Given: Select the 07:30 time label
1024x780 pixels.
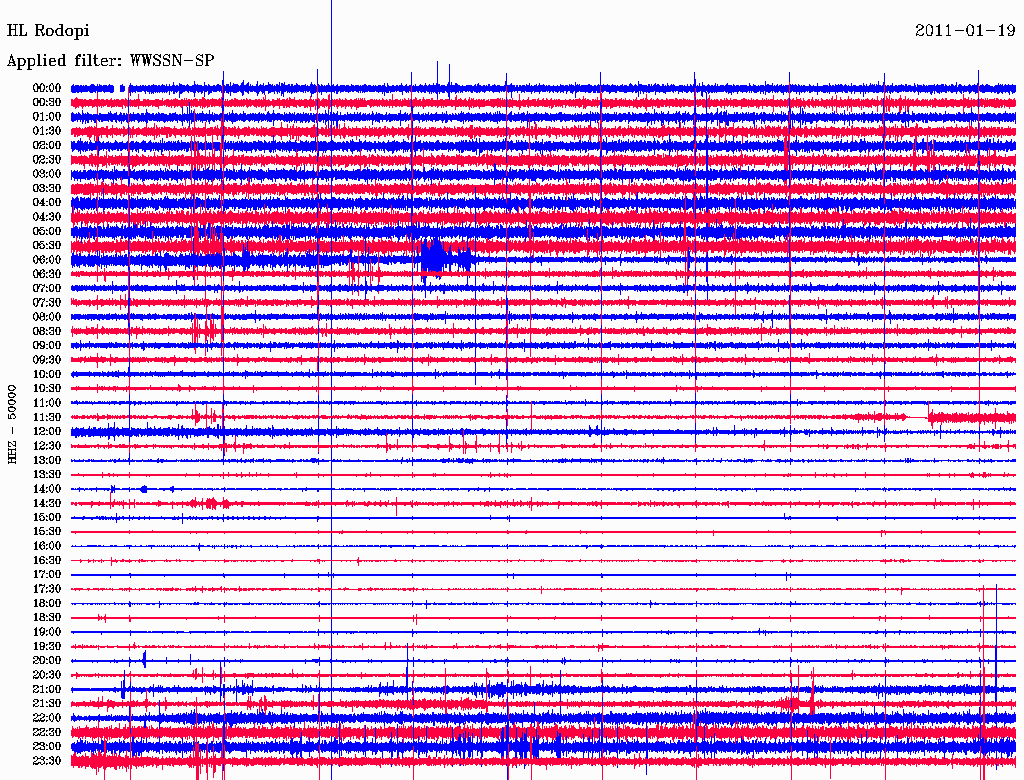Looking at the screenshot, I should point(47,303).
